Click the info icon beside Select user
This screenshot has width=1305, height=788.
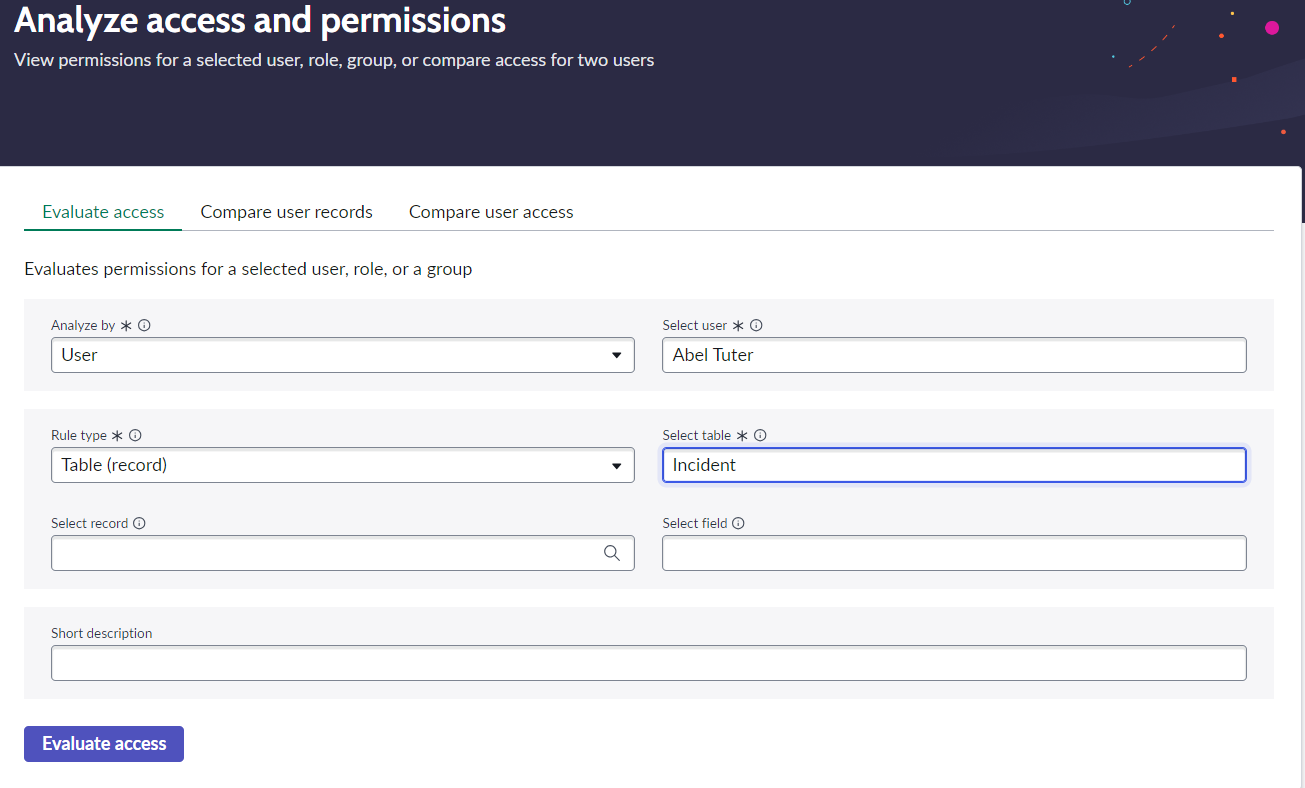(756, 326)
